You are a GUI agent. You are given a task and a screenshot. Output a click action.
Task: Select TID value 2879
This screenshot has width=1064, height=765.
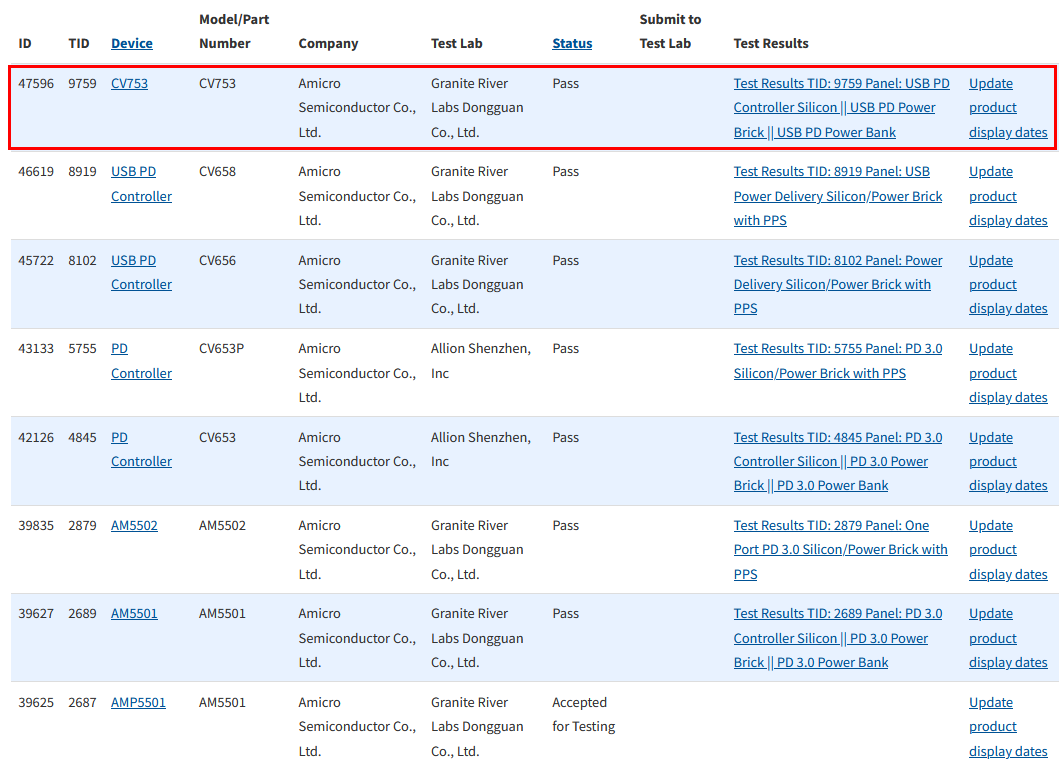click(x=82, y=525)
